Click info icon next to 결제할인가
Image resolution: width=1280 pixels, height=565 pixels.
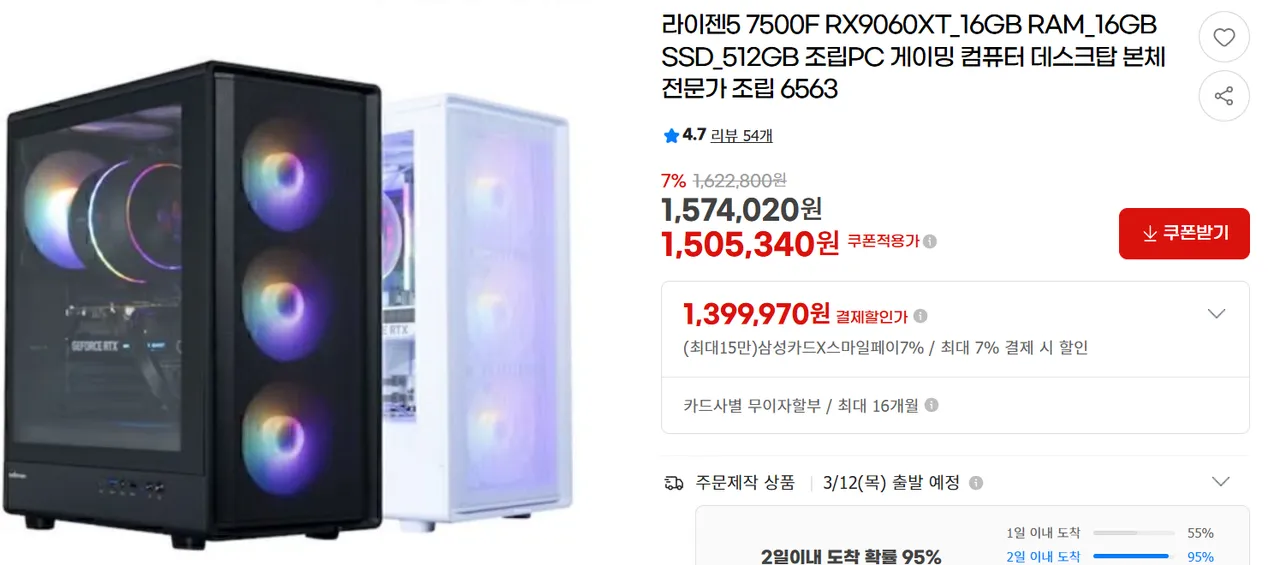point(920,316)
